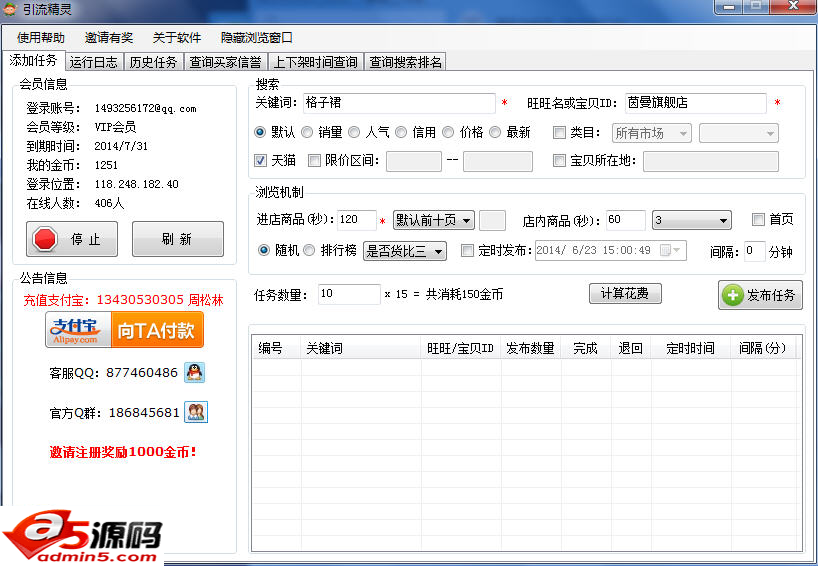Select the 排行榜 radio button

point(309,250)
